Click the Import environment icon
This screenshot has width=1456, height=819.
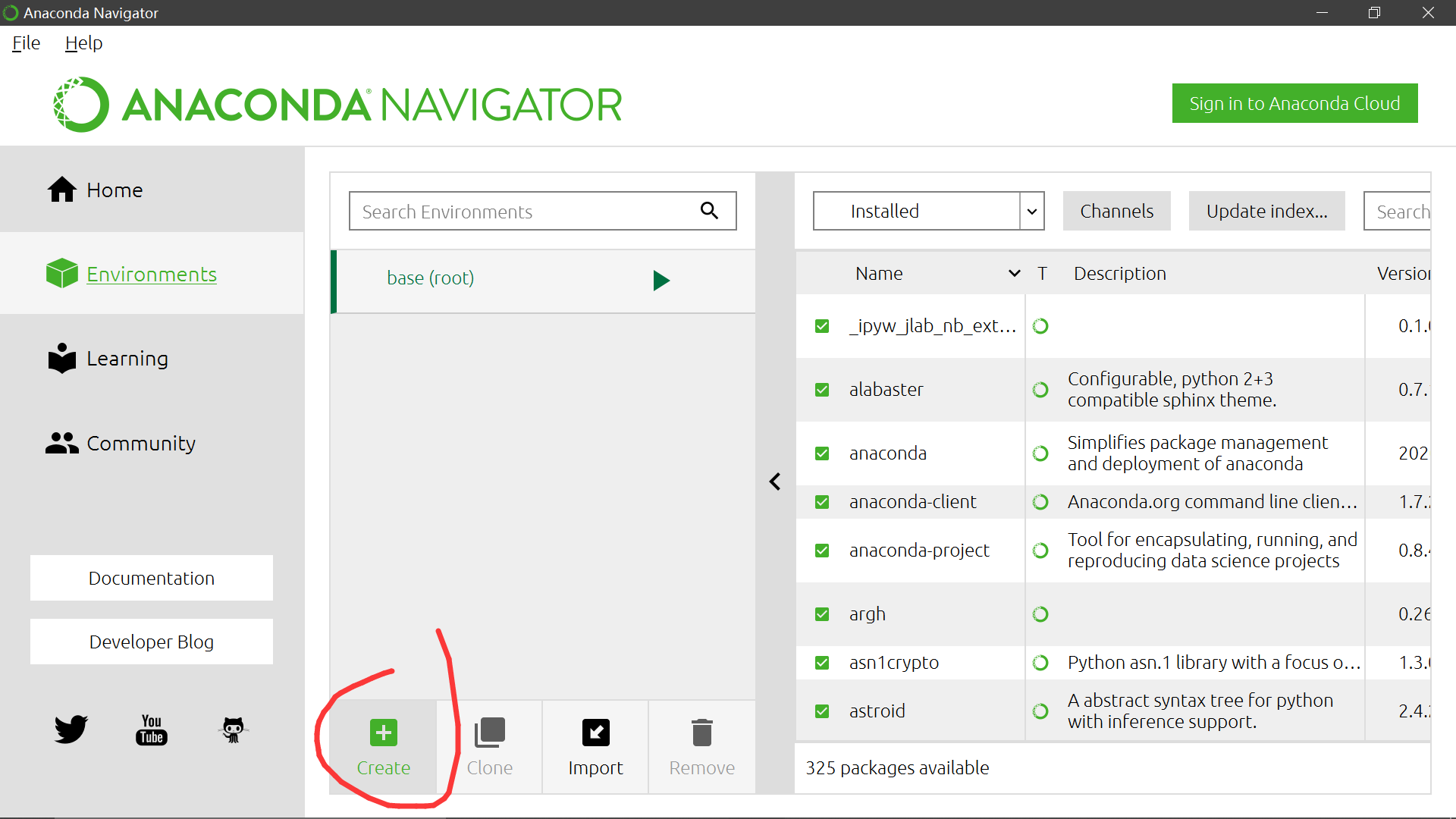[x=596, y=733]
